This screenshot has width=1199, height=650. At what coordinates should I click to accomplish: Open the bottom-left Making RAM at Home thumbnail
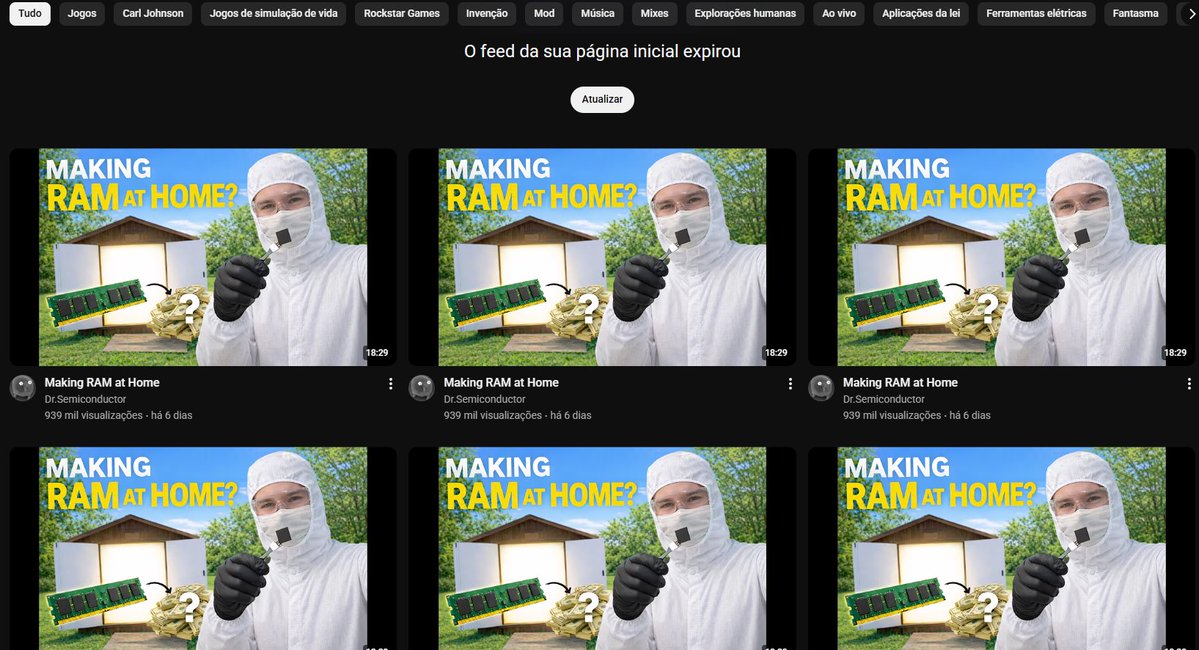coord(203,548)
